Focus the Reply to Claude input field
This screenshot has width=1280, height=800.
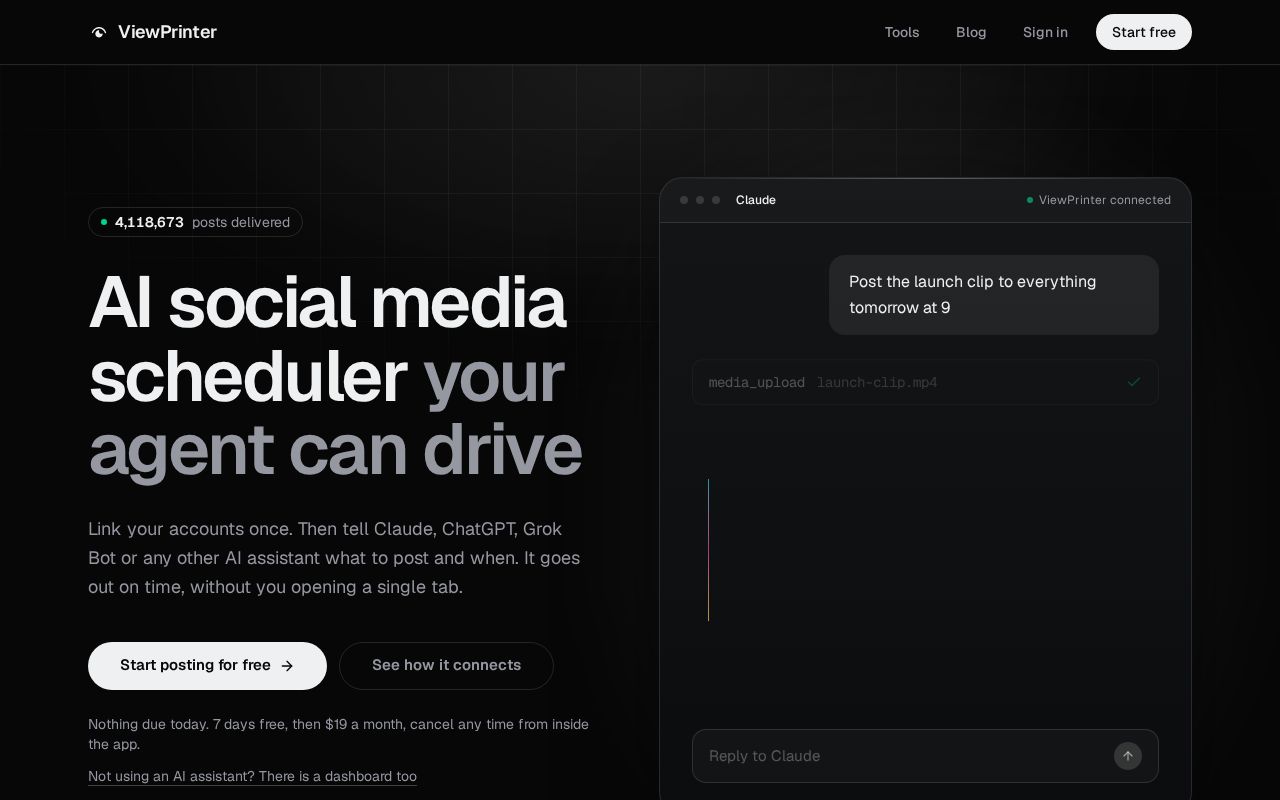pos(925,756)
